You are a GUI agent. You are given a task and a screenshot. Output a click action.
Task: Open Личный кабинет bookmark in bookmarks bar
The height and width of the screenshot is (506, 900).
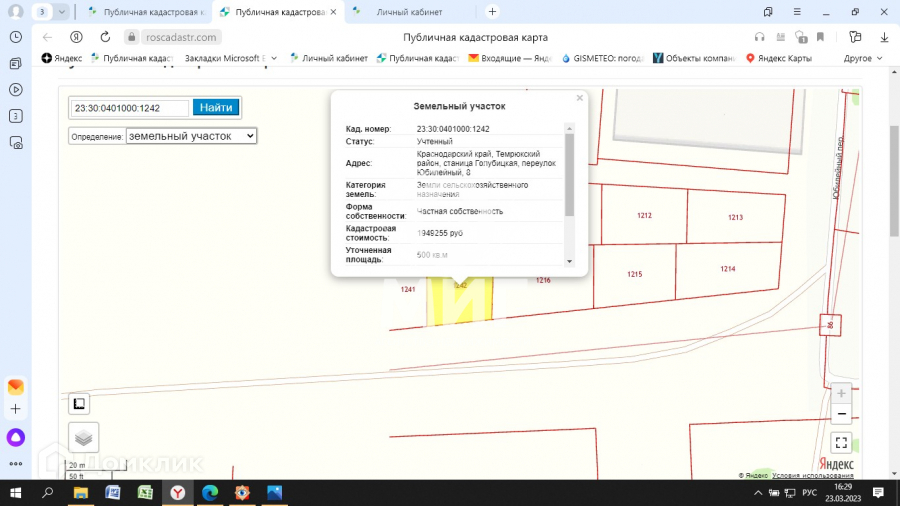329,58
